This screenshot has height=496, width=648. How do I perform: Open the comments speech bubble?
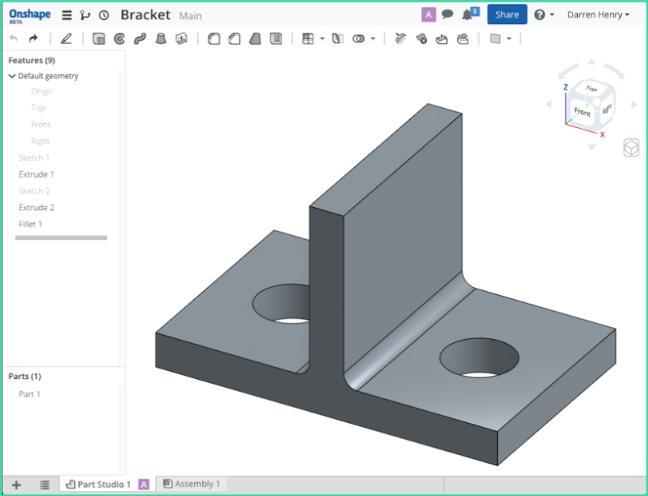point(447,14)
